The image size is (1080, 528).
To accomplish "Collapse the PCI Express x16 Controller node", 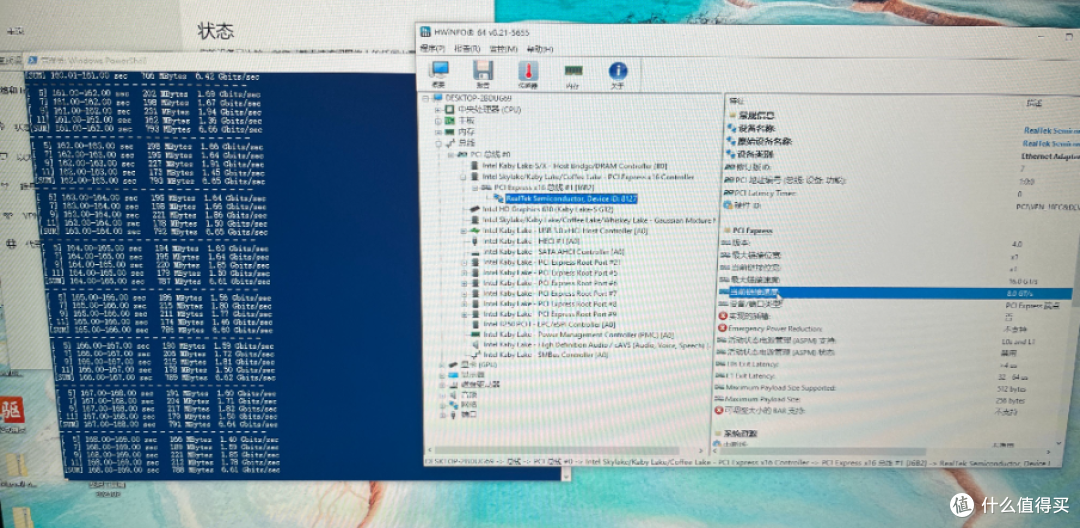I will click(463, 177).
